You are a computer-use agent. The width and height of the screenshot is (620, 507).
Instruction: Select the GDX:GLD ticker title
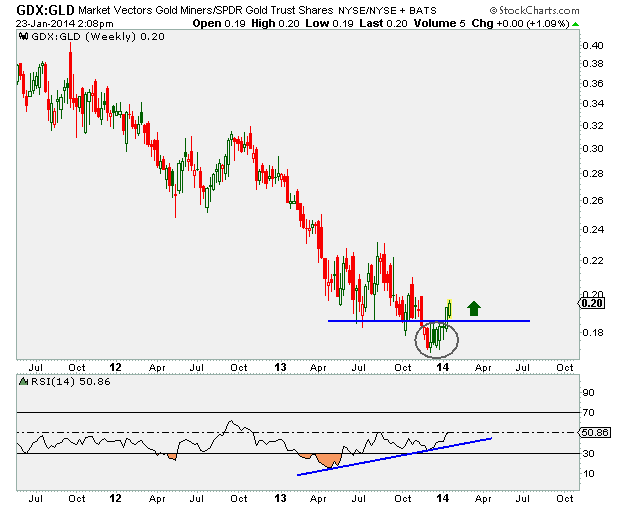[x=45, y=10]
